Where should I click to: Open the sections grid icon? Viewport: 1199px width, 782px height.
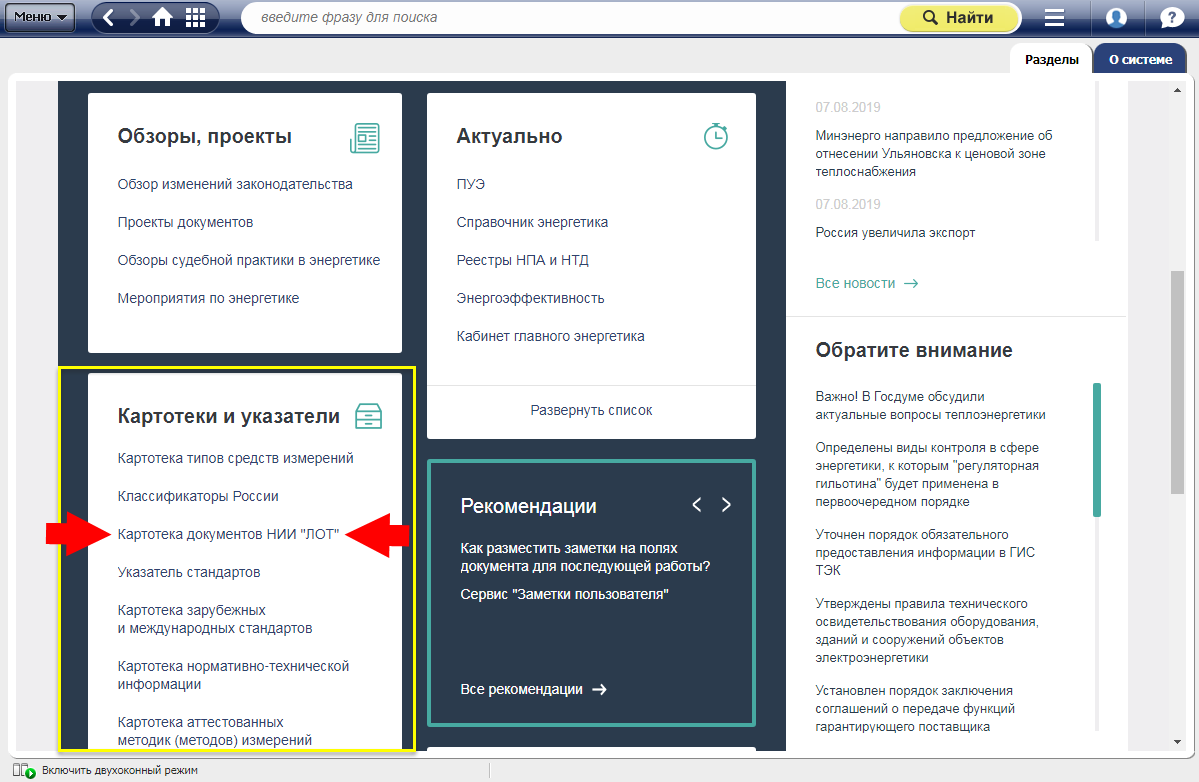pyautogui.click(x=196, y=18)
